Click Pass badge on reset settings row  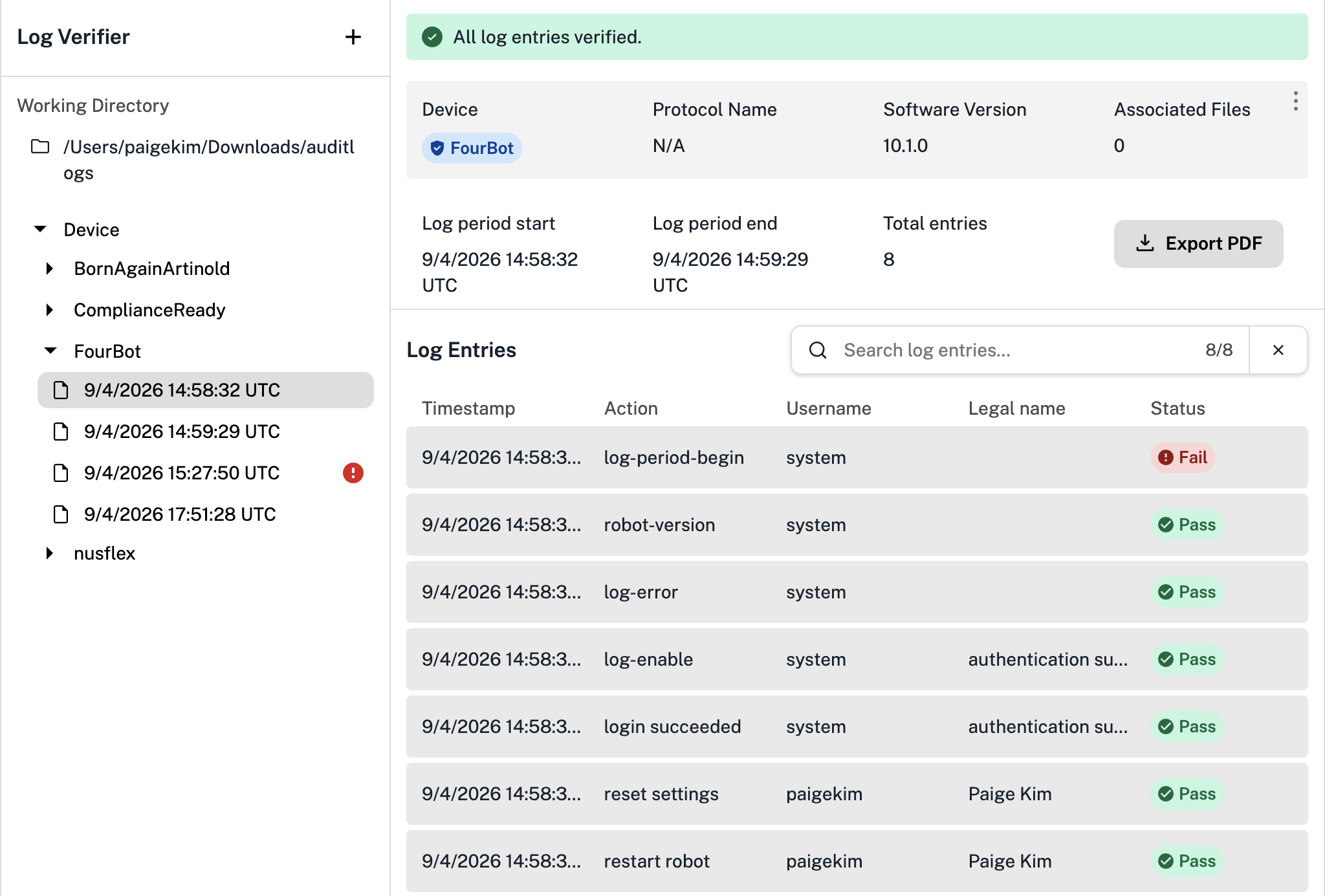click(1187, 794)
